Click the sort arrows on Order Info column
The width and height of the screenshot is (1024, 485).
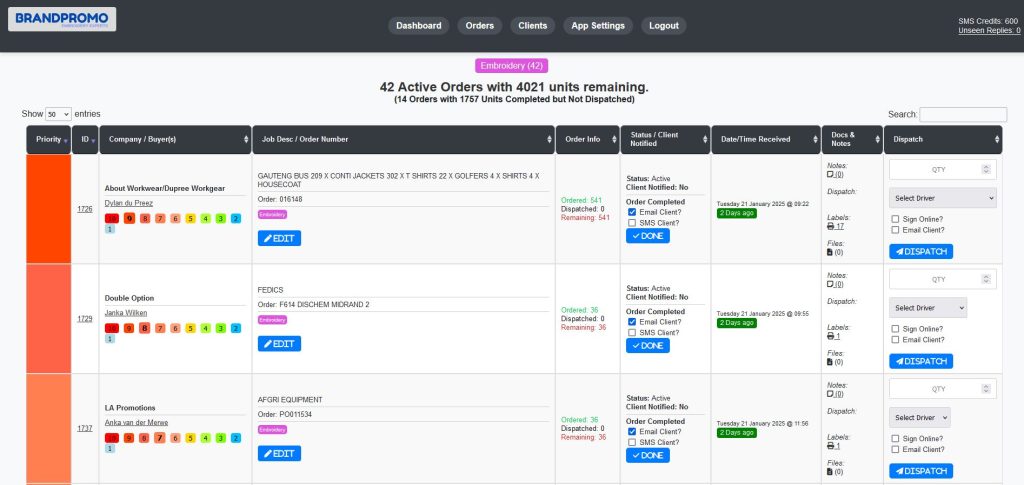(614, 140)
